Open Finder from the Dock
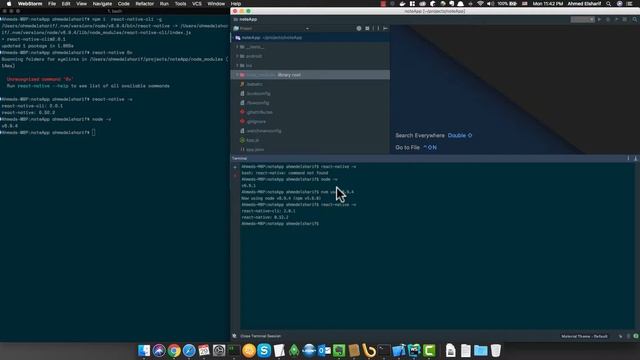 pyautogui.click(x=144, y=351)
